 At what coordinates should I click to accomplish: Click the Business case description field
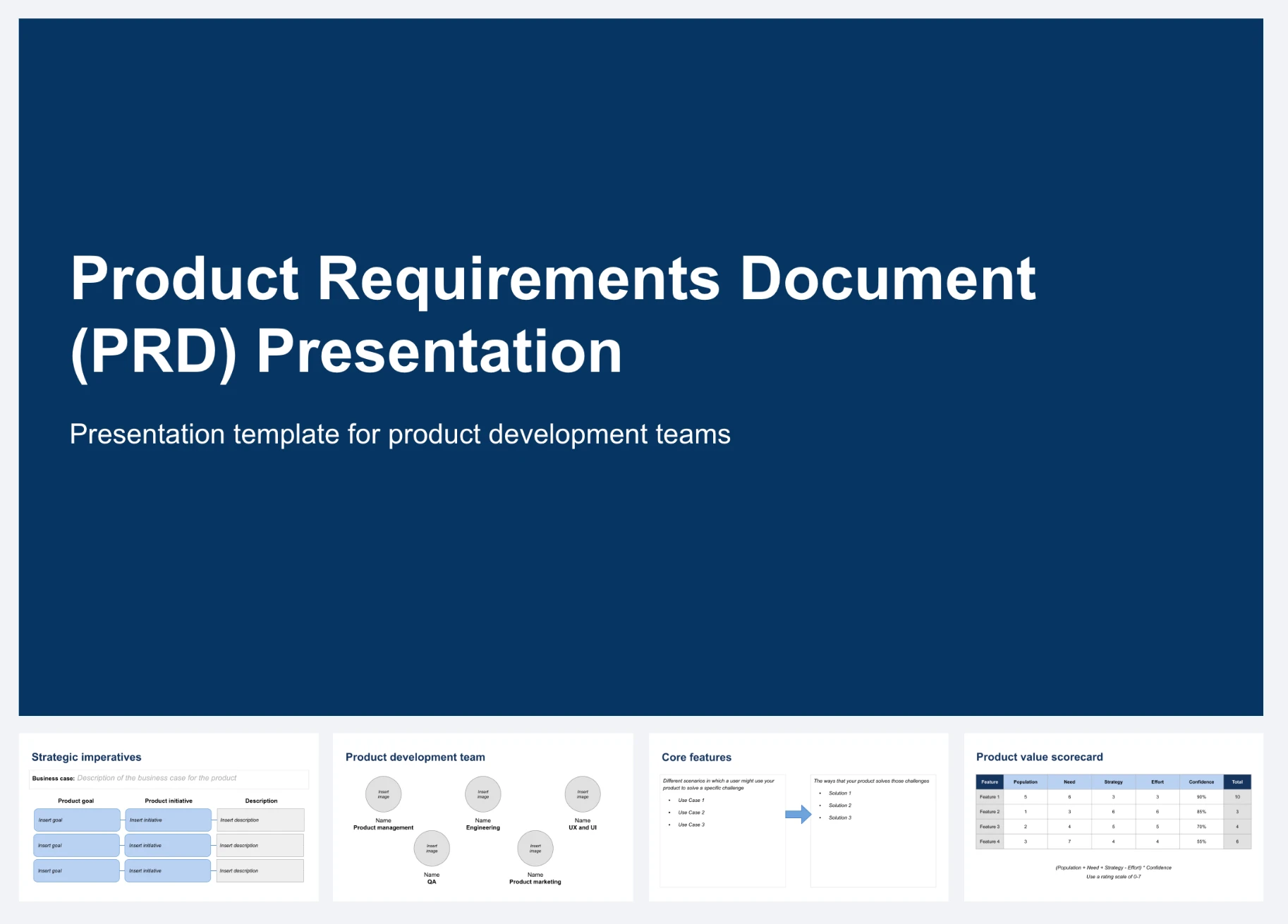pos(169,778)
